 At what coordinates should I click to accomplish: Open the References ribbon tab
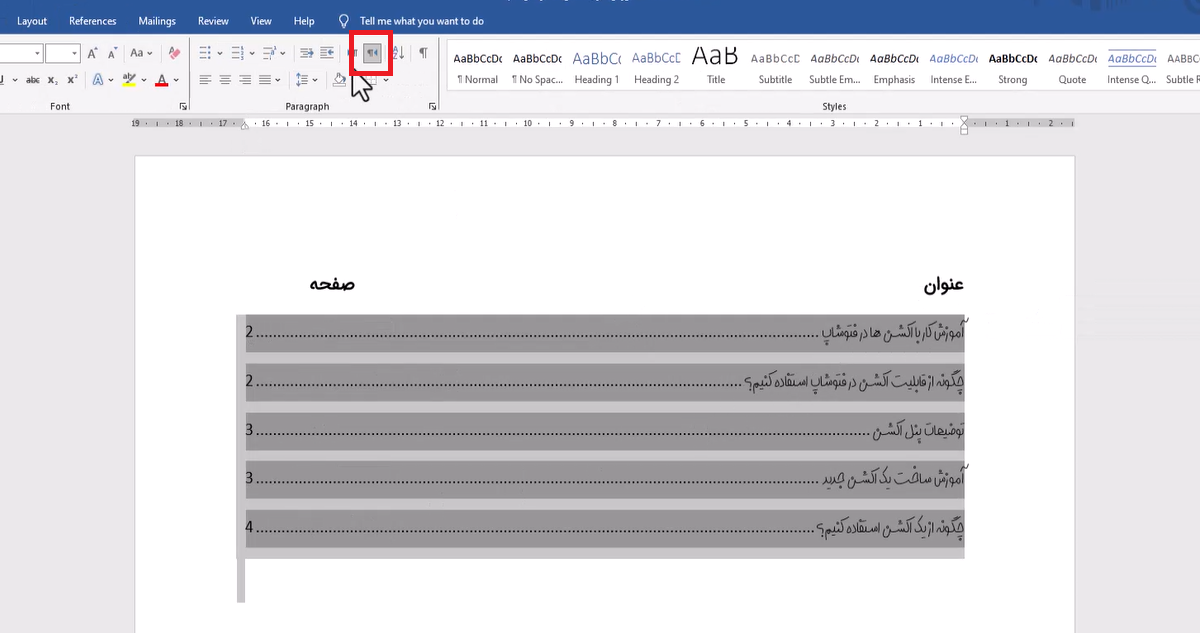tap(92, 21)
